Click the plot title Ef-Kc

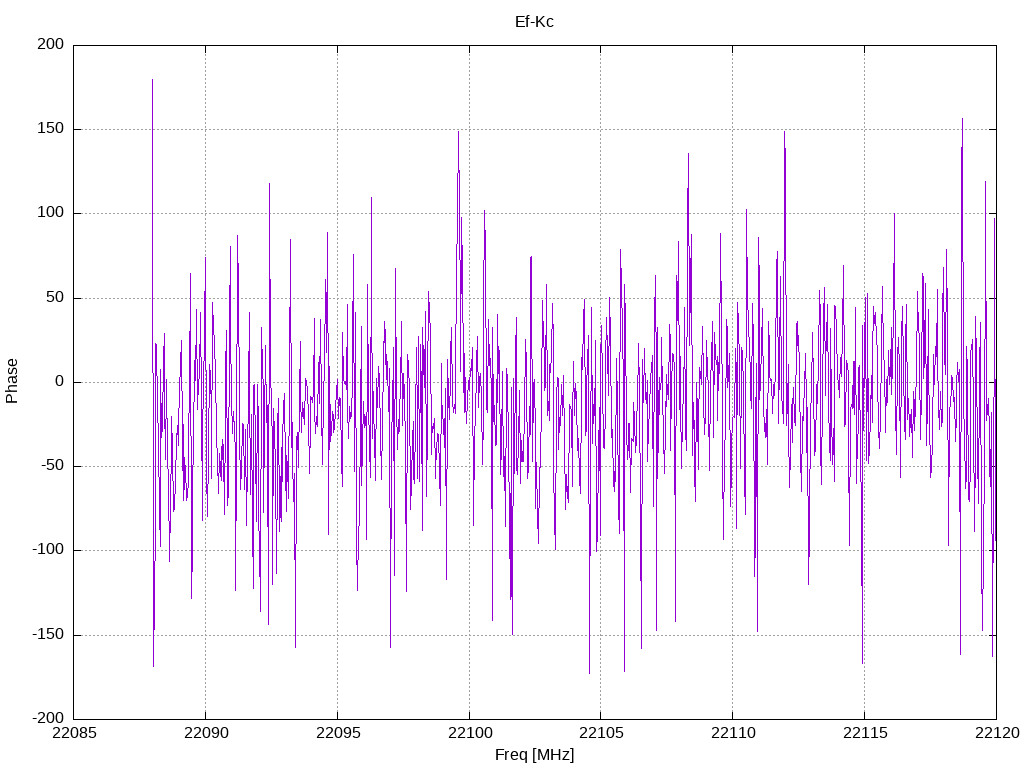coord(534,22)
